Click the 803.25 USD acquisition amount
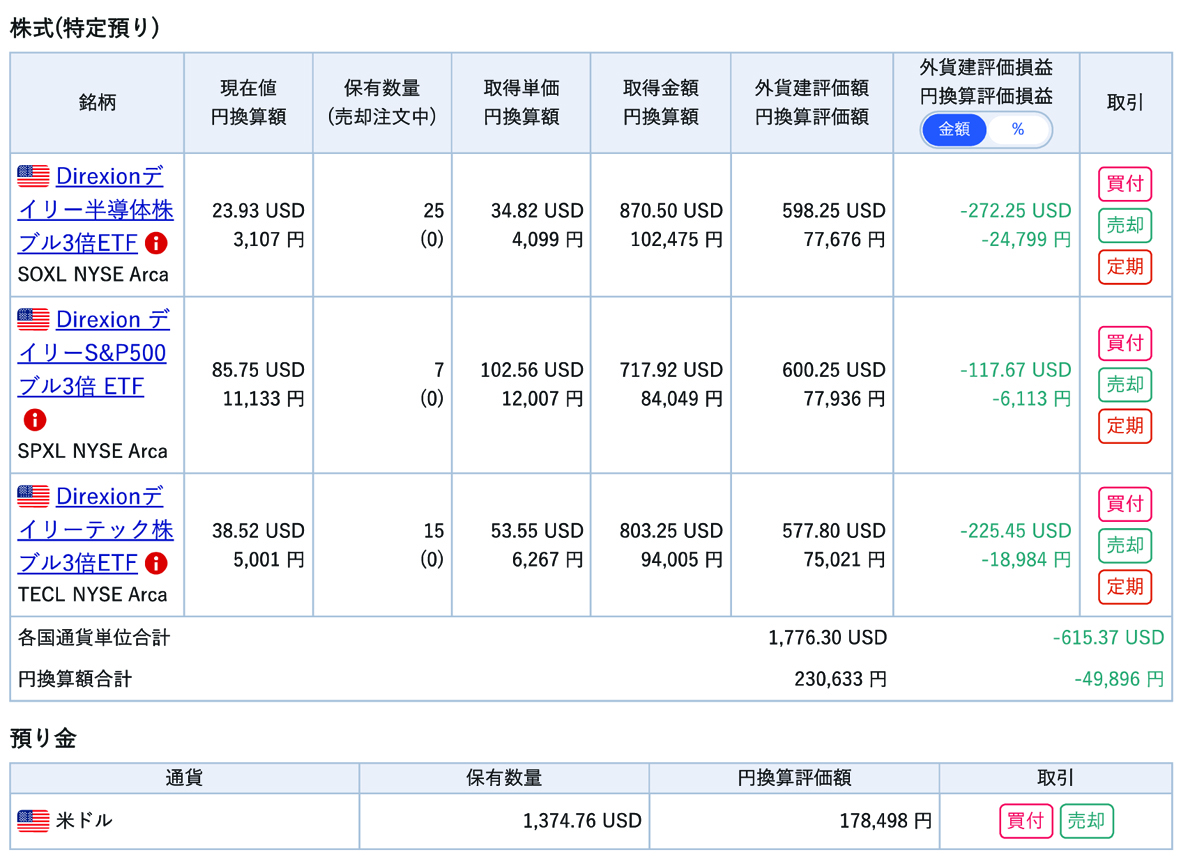 671,531
